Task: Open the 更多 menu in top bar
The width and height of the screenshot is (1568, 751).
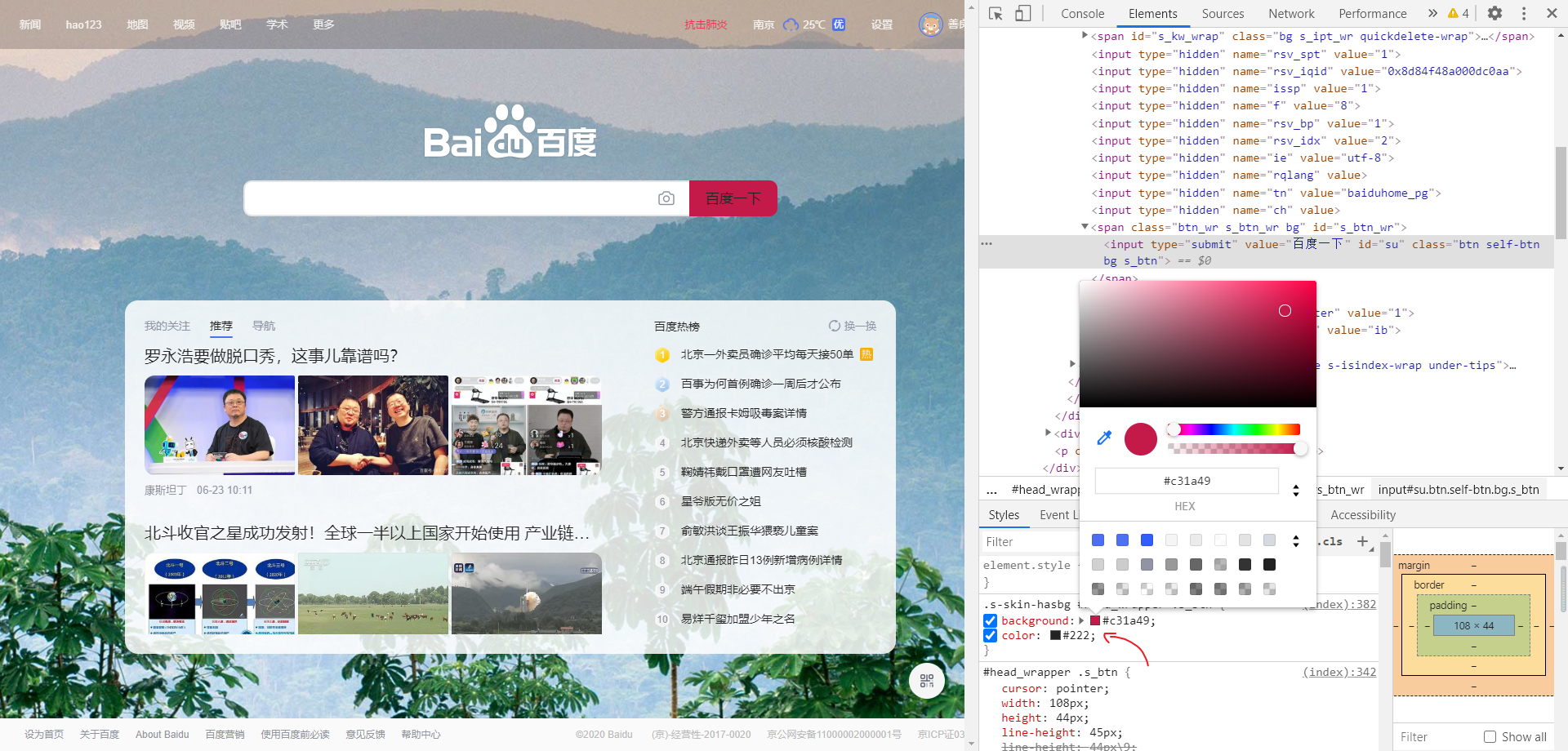Action: [323, 24]
